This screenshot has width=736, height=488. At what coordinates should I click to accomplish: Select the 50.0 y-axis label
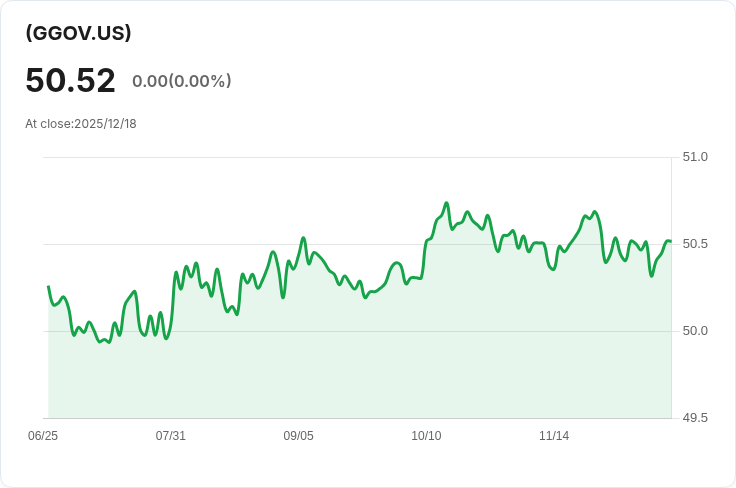point(695,331)
